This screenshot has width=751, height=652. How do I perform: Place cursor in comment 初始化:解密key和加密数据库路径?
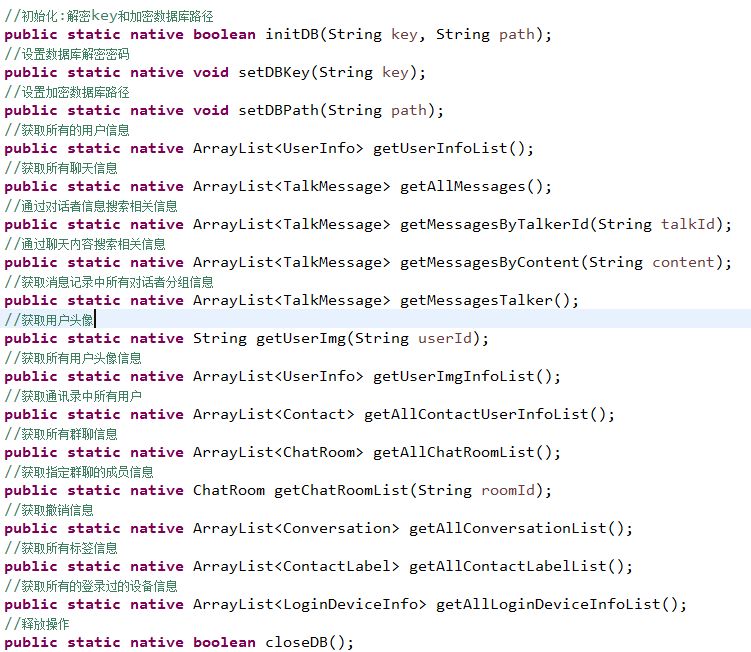pyautogui.click(x=109, y=16)
